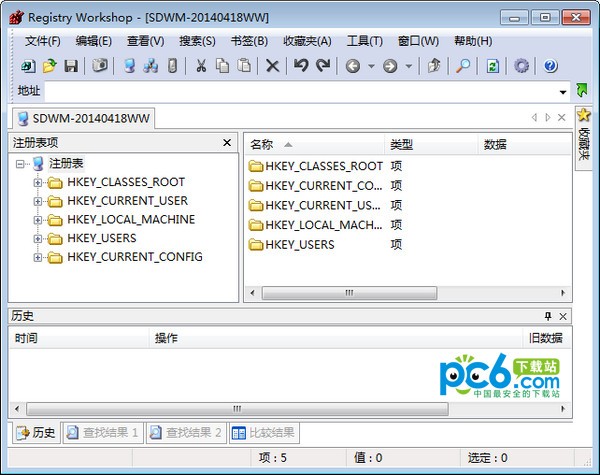Screen dimensions: 600x475
Task: Expand HKEY_CURRENT_USER in the tree
Action: (38, 201)
